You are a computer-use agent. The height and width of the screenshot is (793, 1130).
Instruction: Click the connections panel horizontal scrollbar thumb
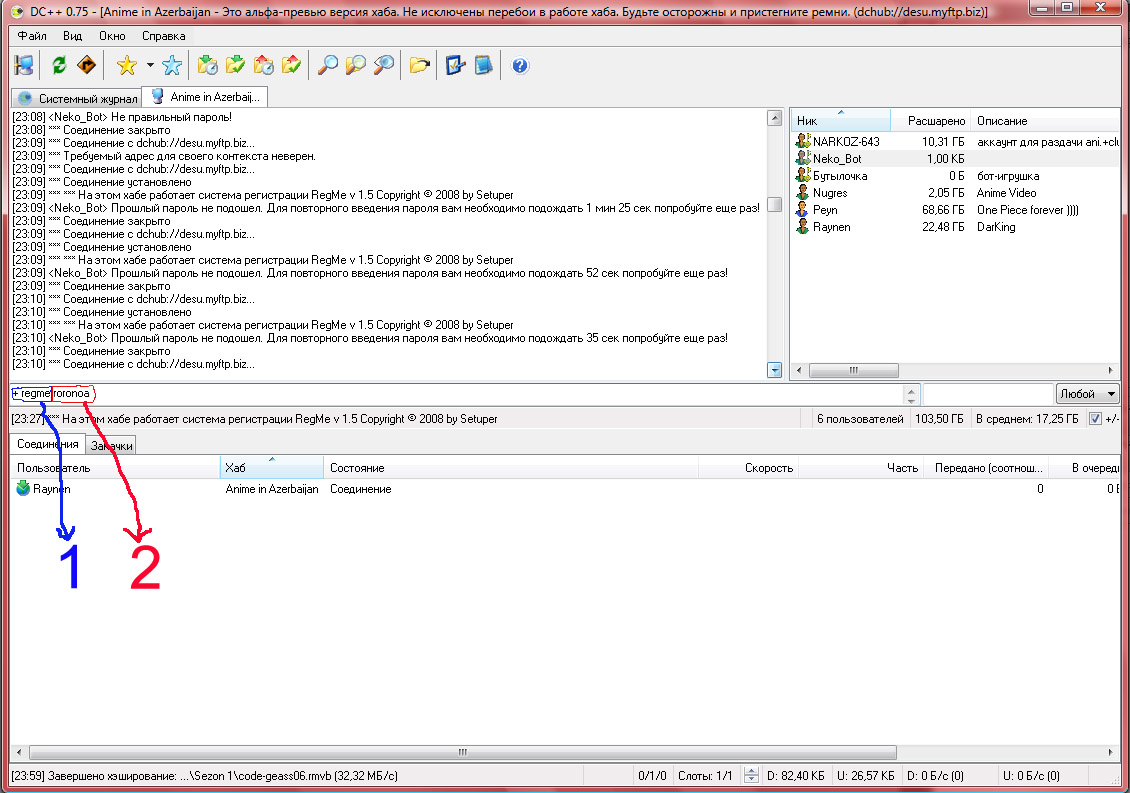(x=463, y=752)
